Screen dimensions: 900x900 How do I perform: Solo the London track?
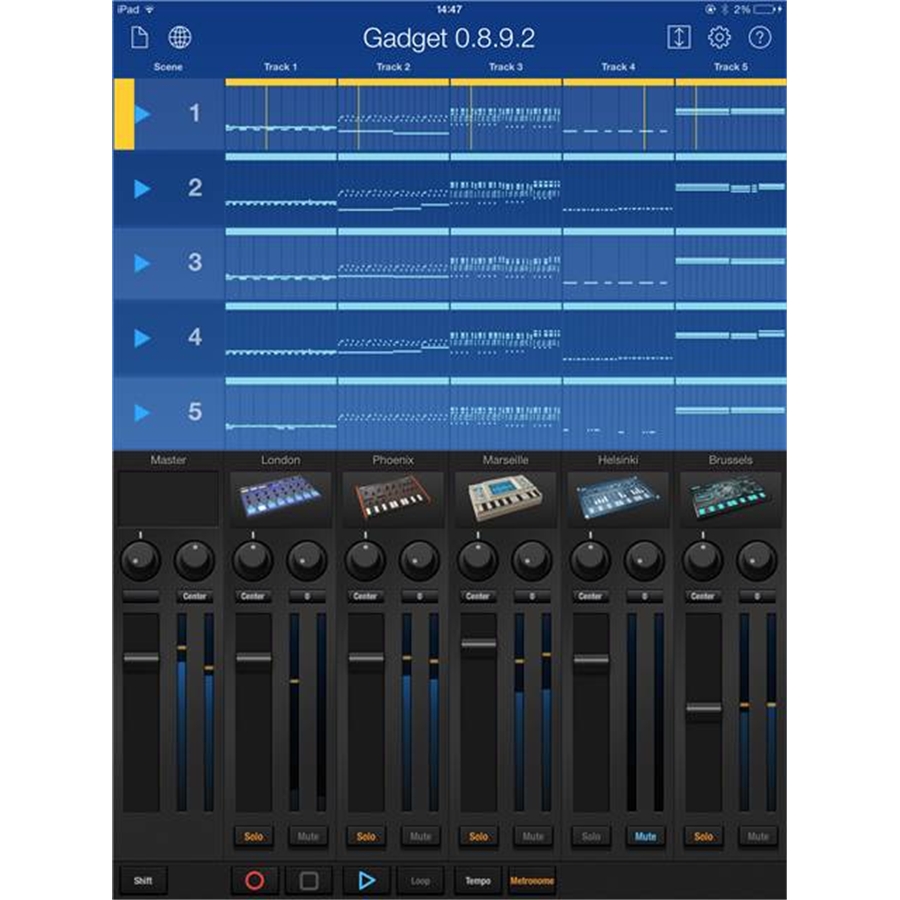[x=253, y=836]
